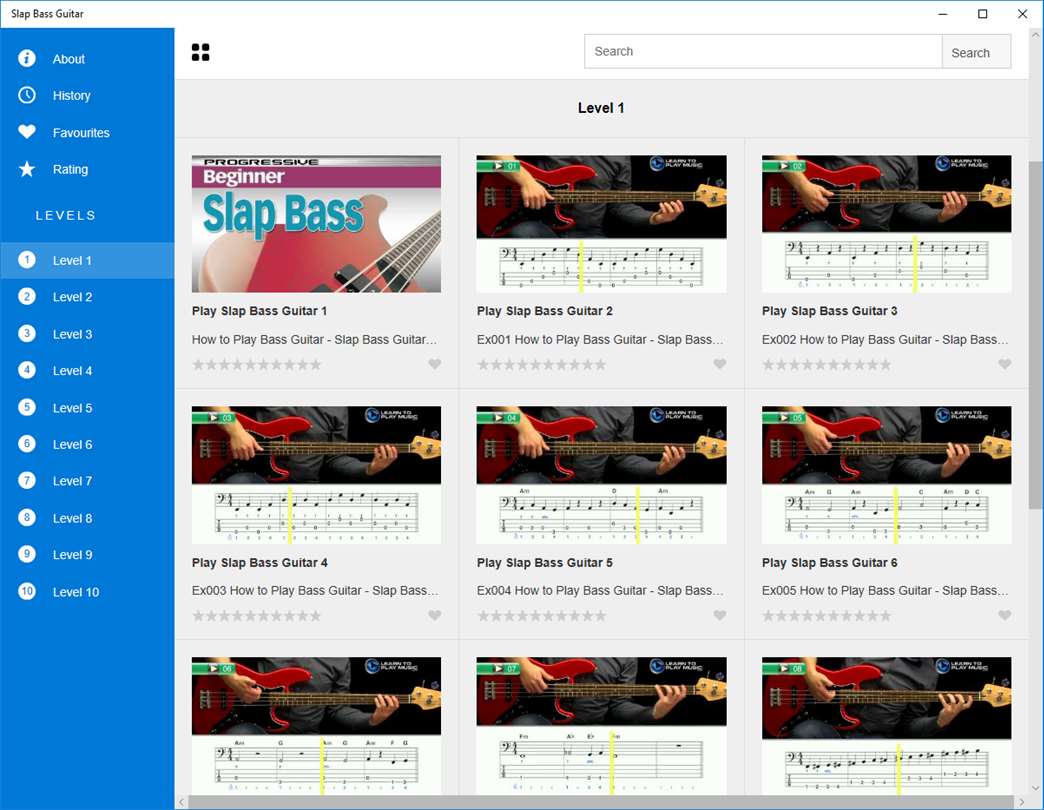Click the Level 10 number circle icon
The image size is (1044, 810).
27,591
